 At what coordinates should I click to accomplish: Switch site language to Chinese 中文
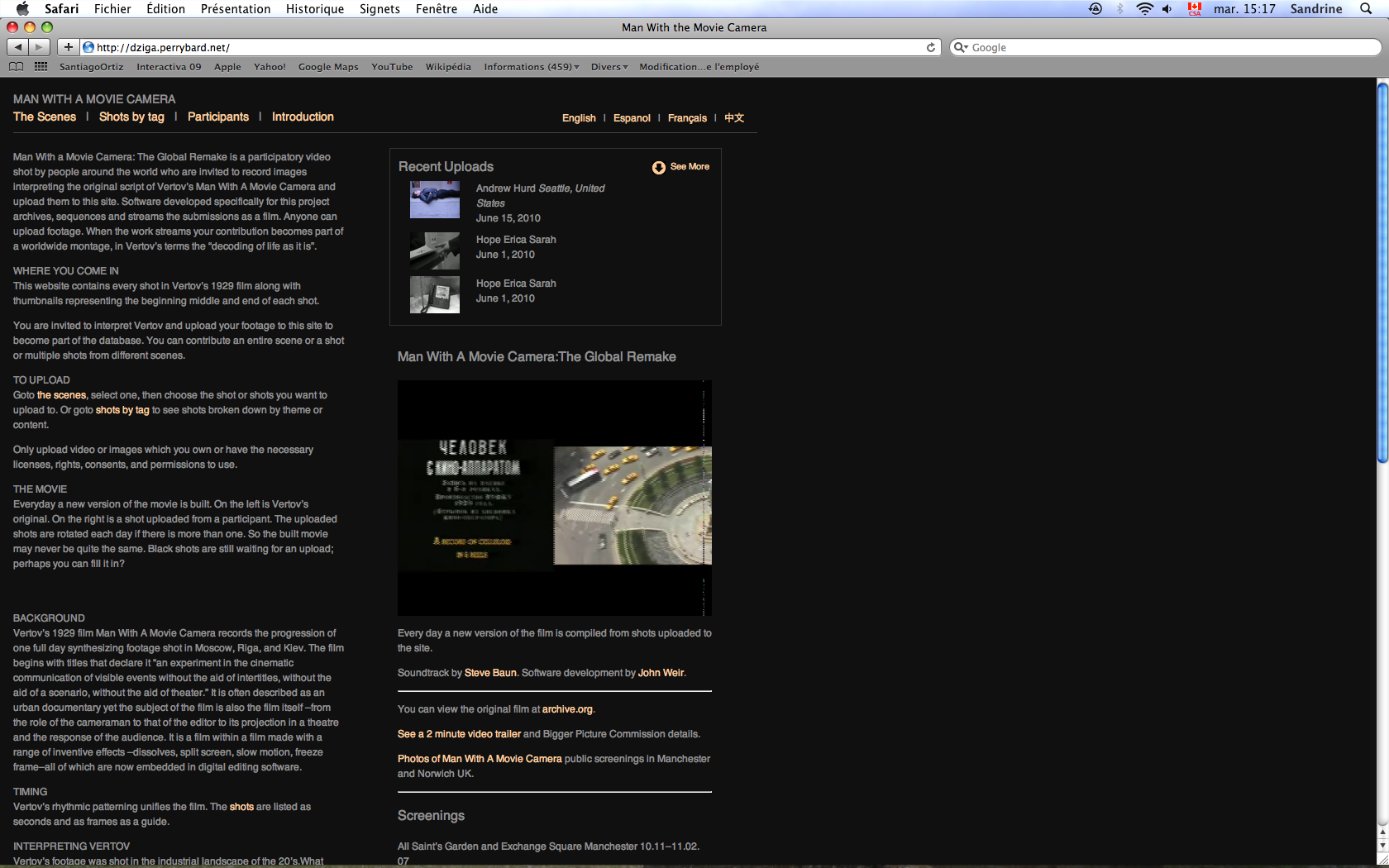click(734, 118)
